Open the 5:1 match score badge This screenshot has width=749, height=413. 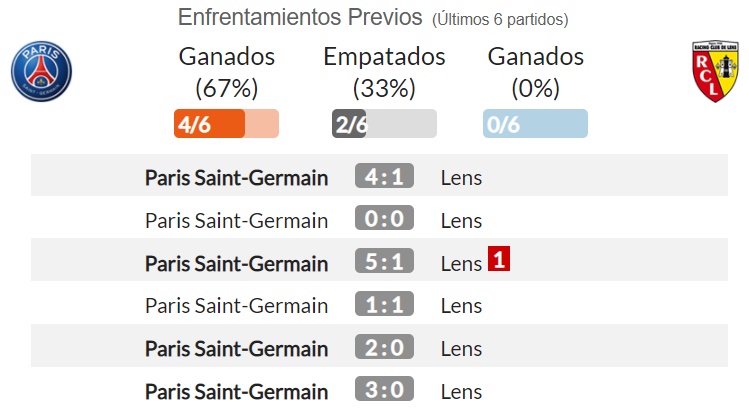point(384,261)
